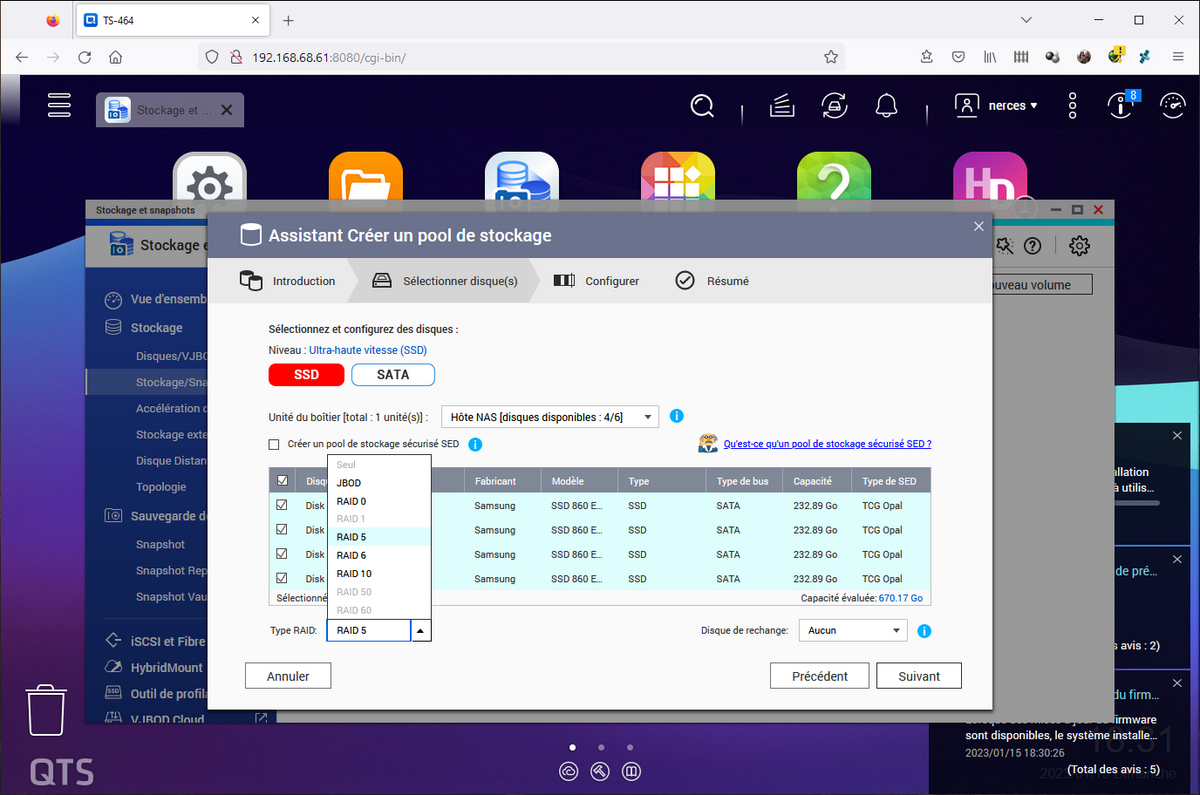Select the SSD tier button
This screenshot has height=795, width=1200.
pos(306,375)
